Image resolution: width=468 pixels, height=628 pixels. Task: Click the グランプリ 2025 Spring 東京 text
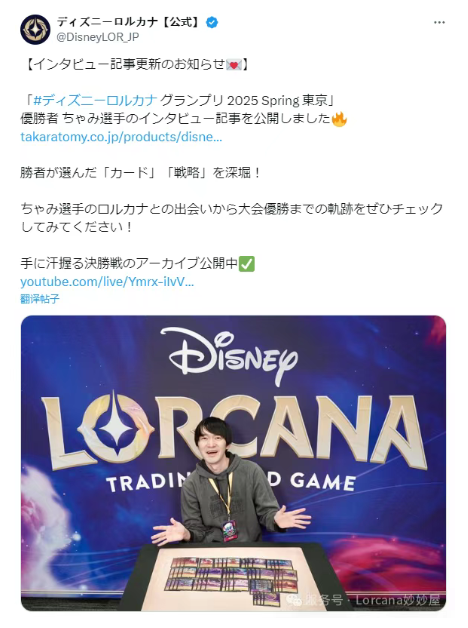click(x=247, y=100)
